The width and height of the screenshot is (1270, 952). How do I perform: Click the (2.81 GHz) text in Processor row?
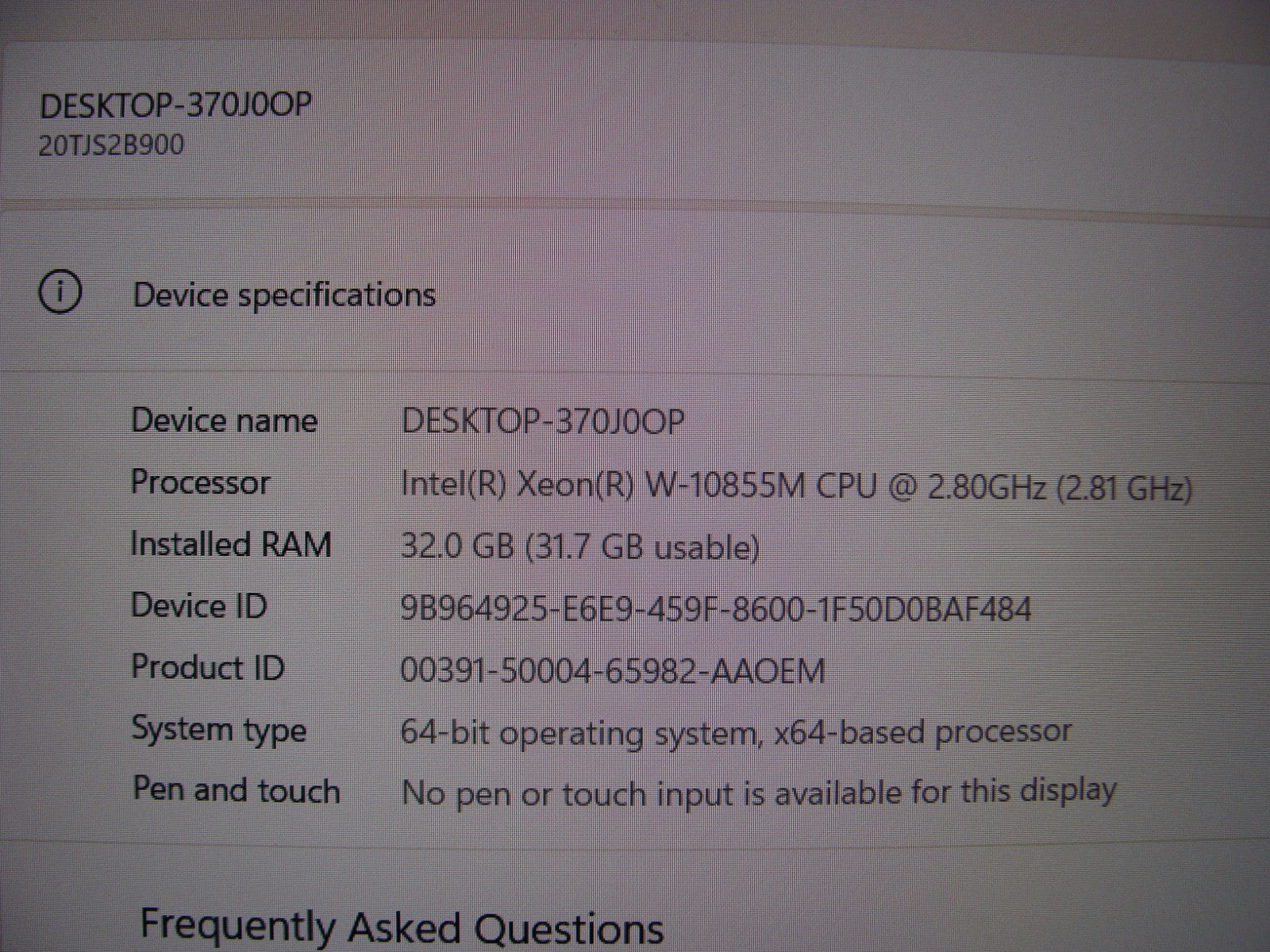point(1124,487)
